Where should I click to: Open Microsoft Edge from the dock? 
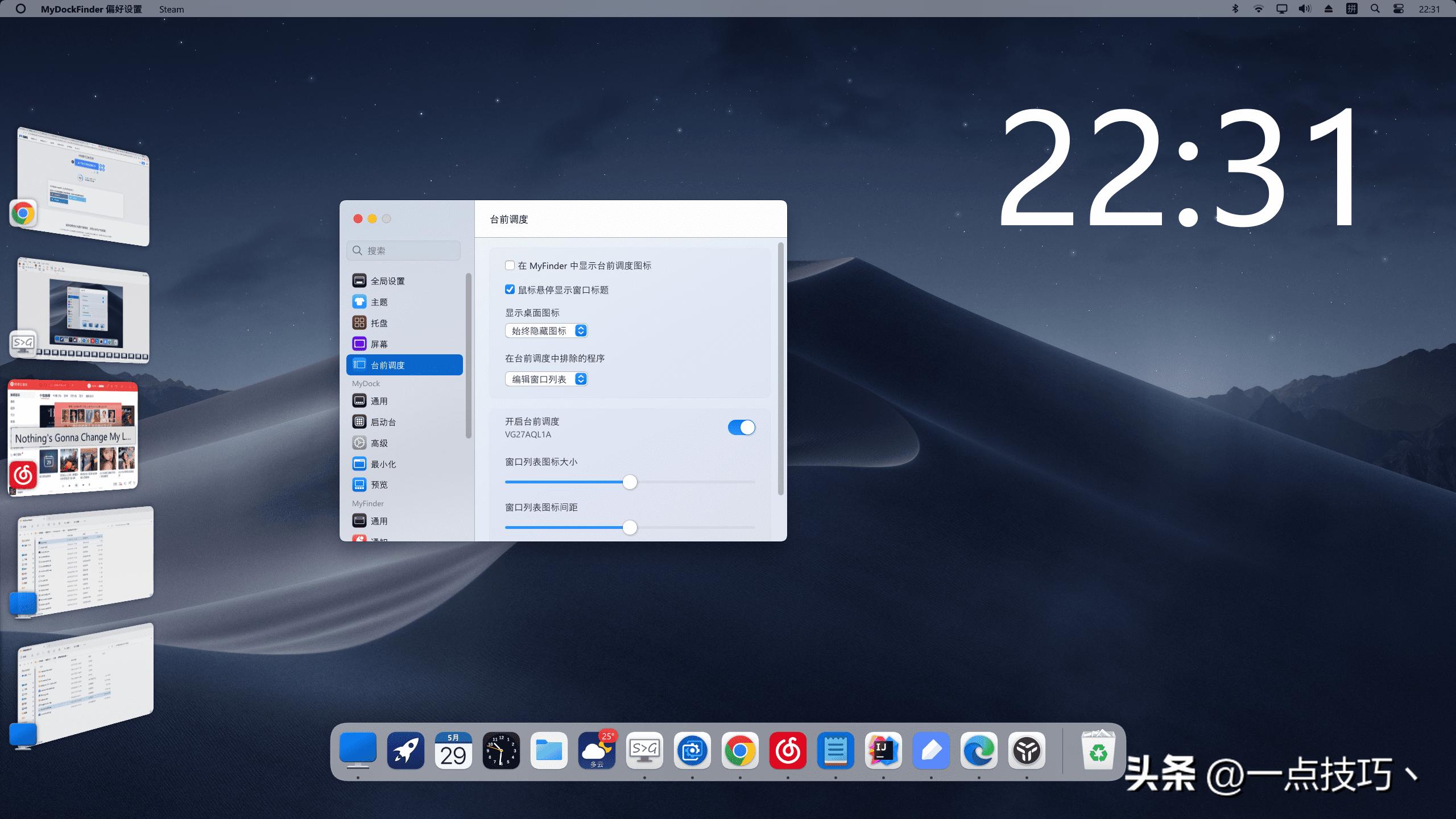point(979,751)
